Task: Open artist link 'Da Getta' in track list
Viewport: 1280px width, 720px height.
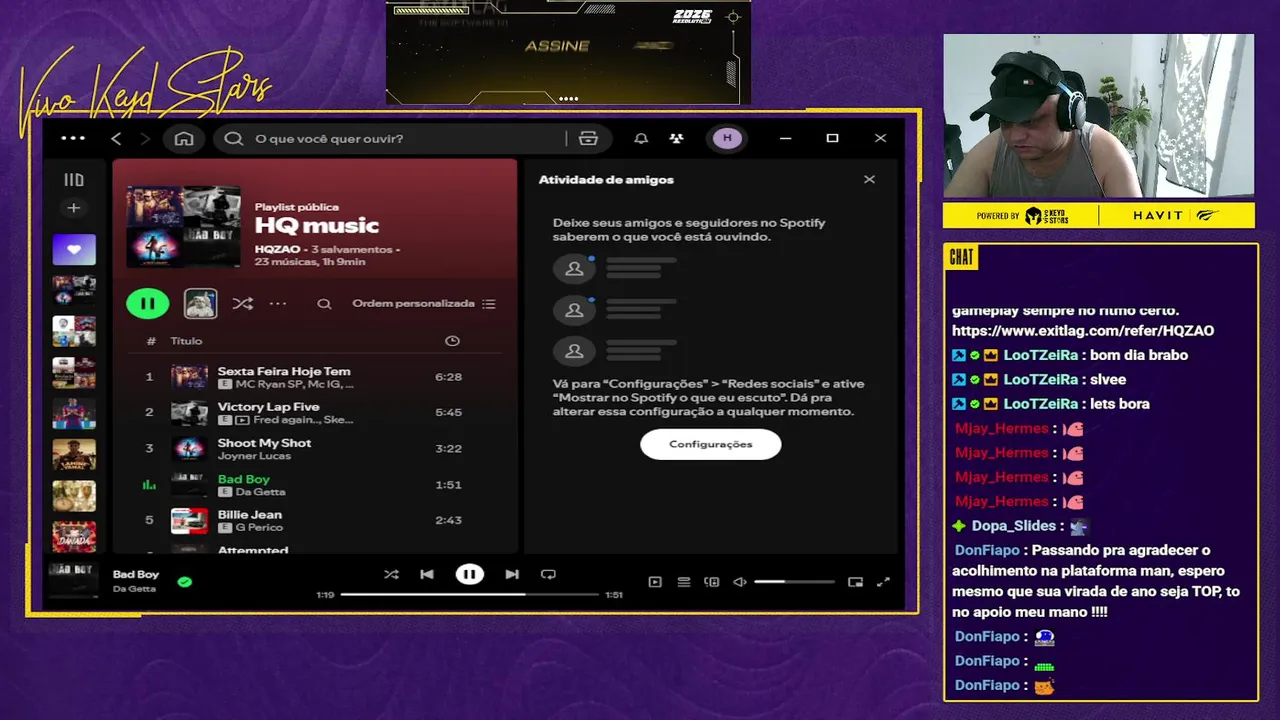Action: coord(260,492)
